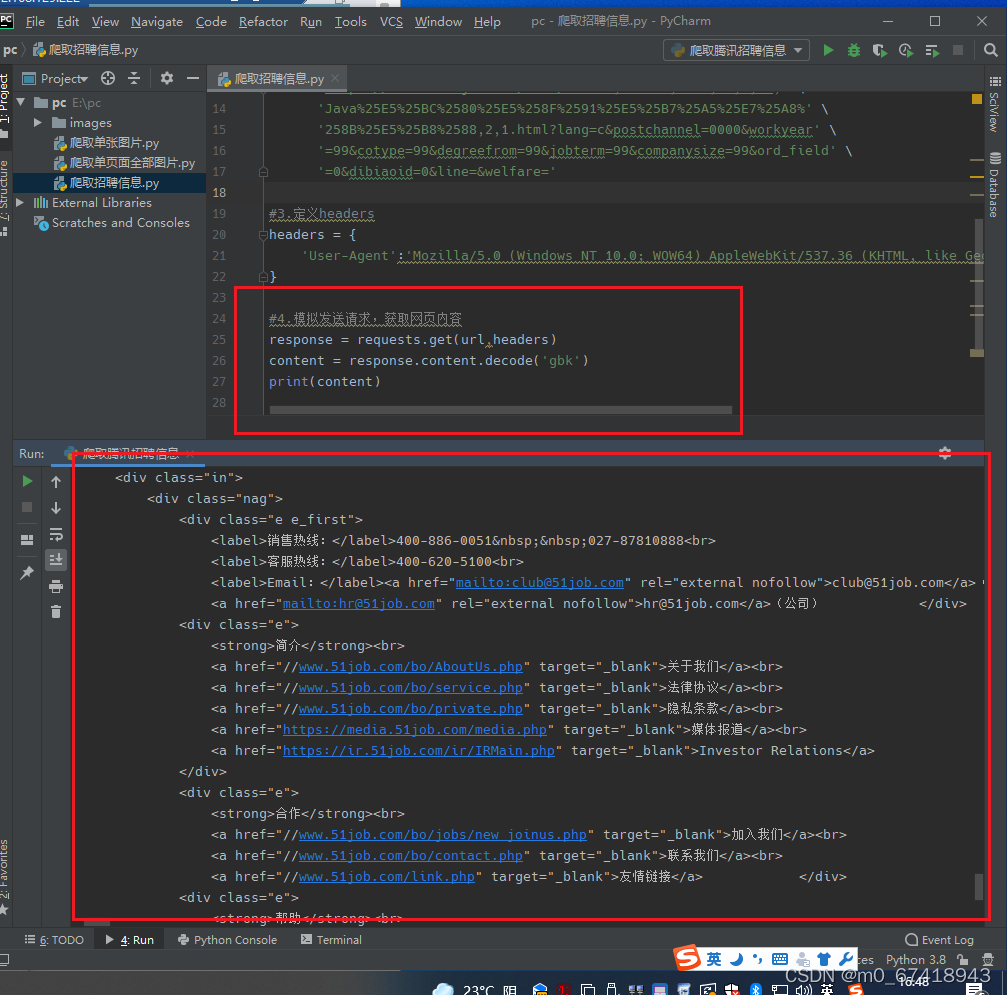
Task: Open the ir.51job.com/ir/IRMain.php link
Action: [x=418, y=750]
